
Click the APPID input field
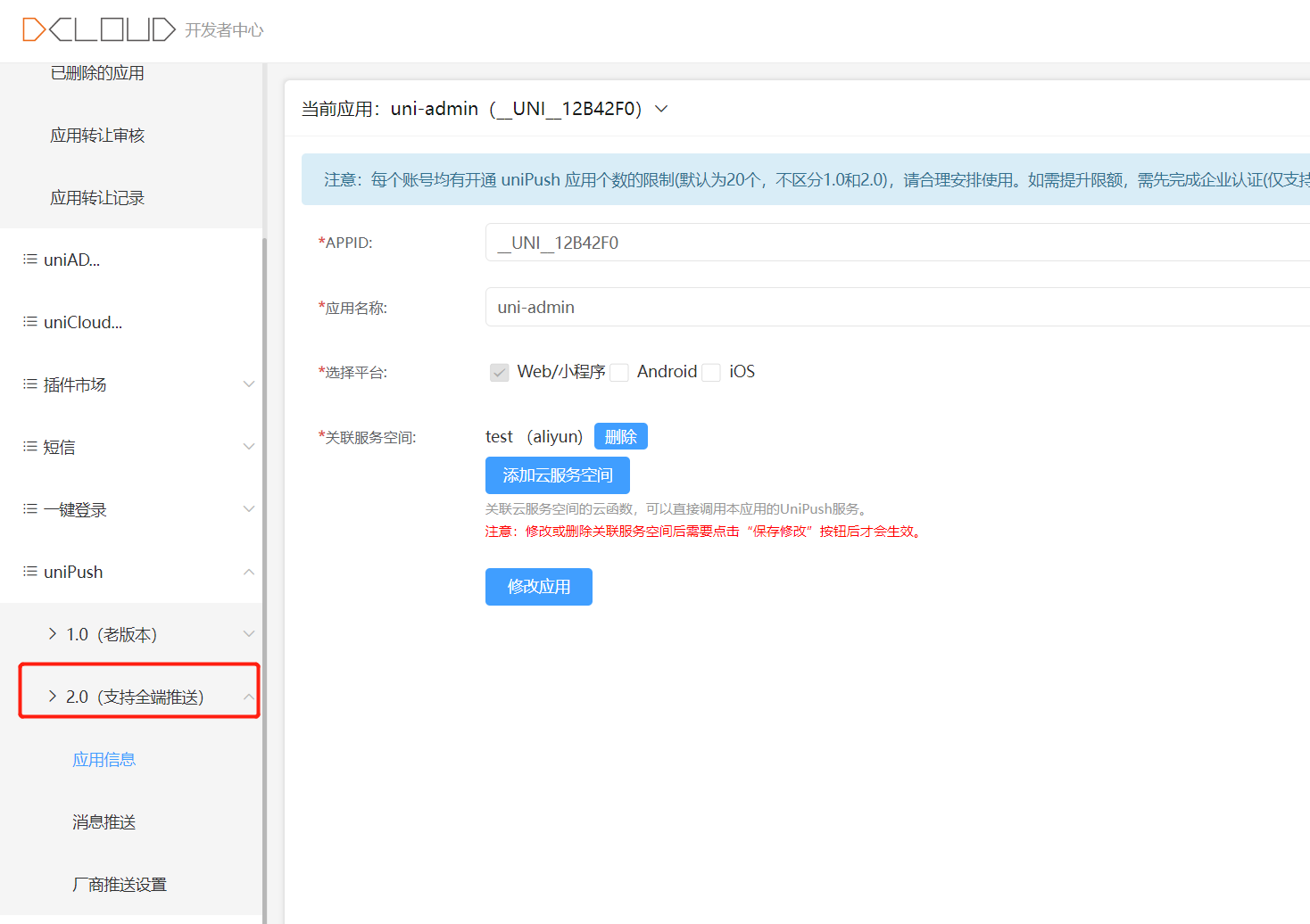point(898,243)
